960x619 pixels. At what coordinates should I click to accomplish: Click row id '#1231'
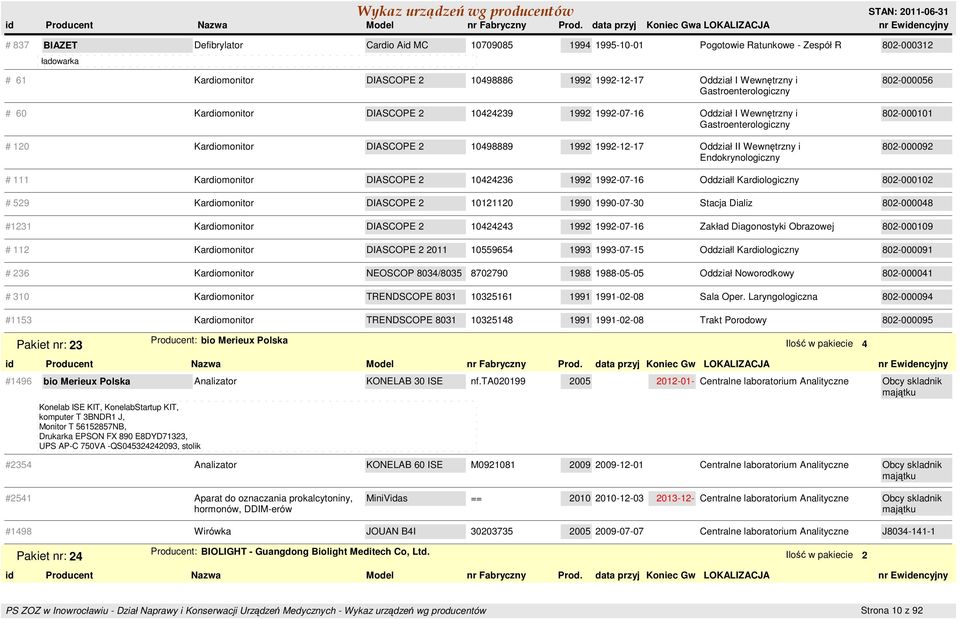18,227
